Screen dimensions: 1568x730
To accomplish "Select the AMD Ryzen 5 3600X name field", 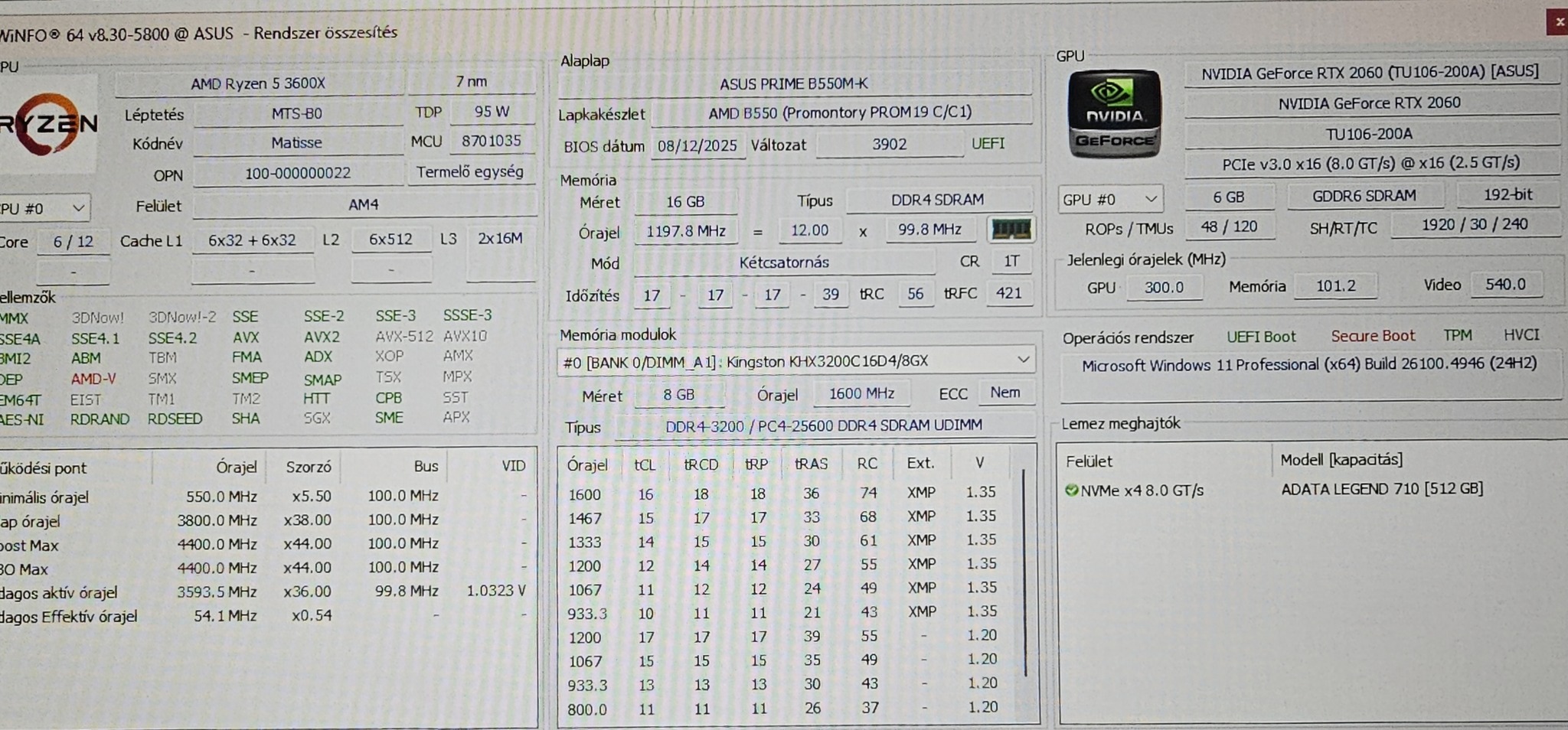I will click(x=259, y=83).
